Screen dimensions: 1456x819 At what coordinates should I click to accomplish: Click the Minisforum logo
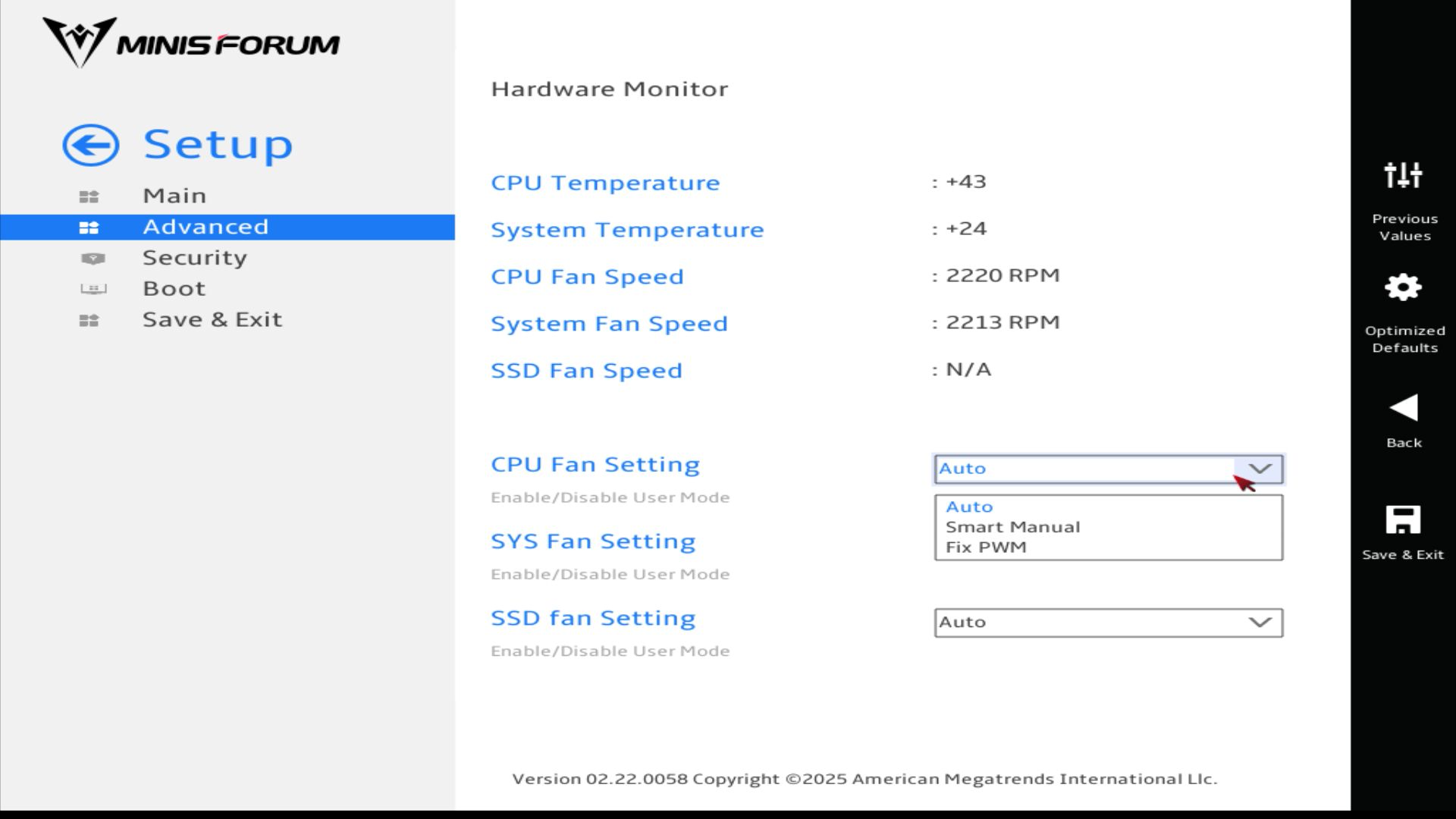point(191,42)
